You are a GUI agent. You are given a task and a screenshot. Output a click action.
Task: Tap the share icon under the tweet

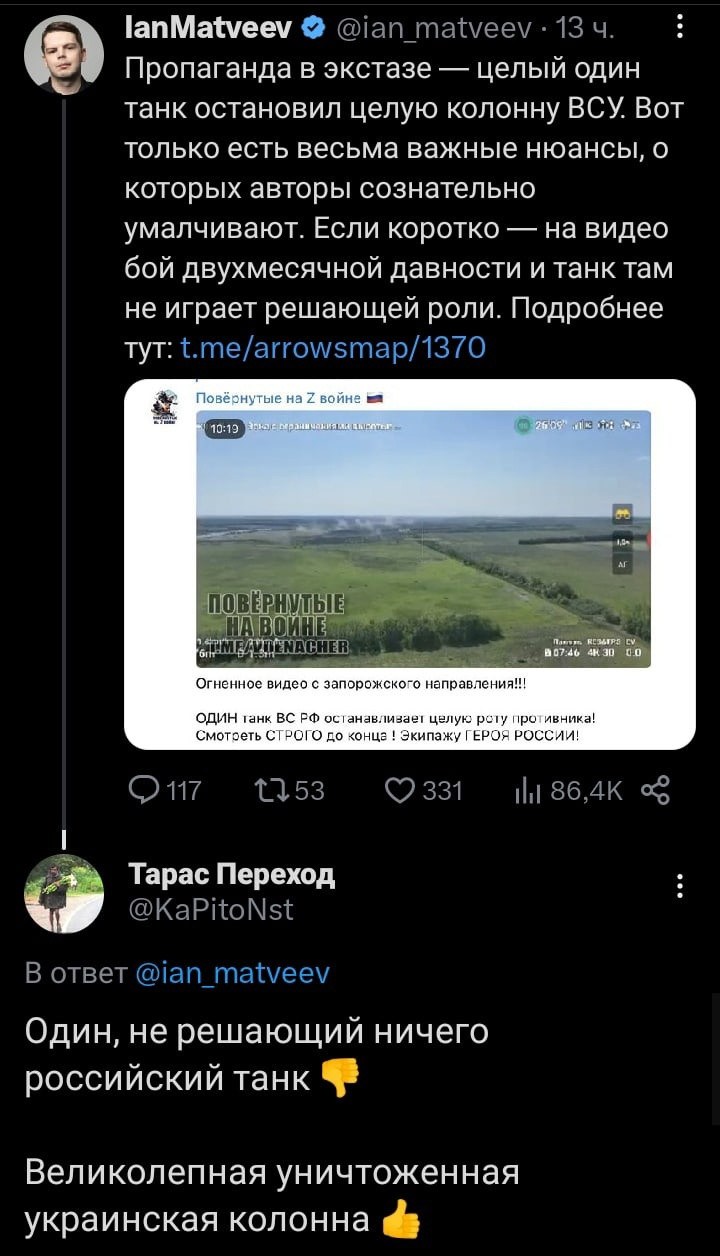tap(654, 792)
